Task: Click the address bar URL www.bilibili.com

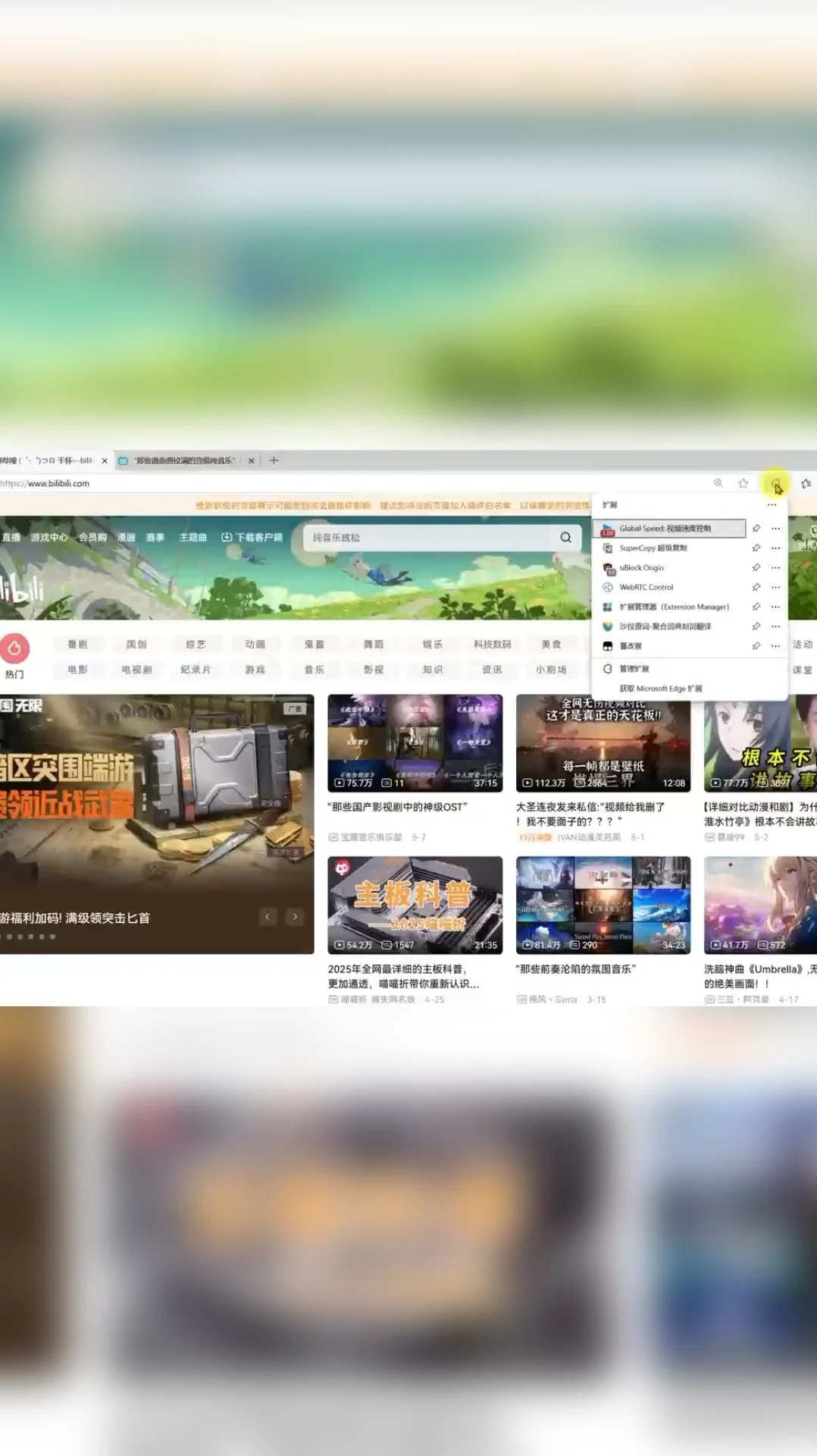Action: coord(45,483)
